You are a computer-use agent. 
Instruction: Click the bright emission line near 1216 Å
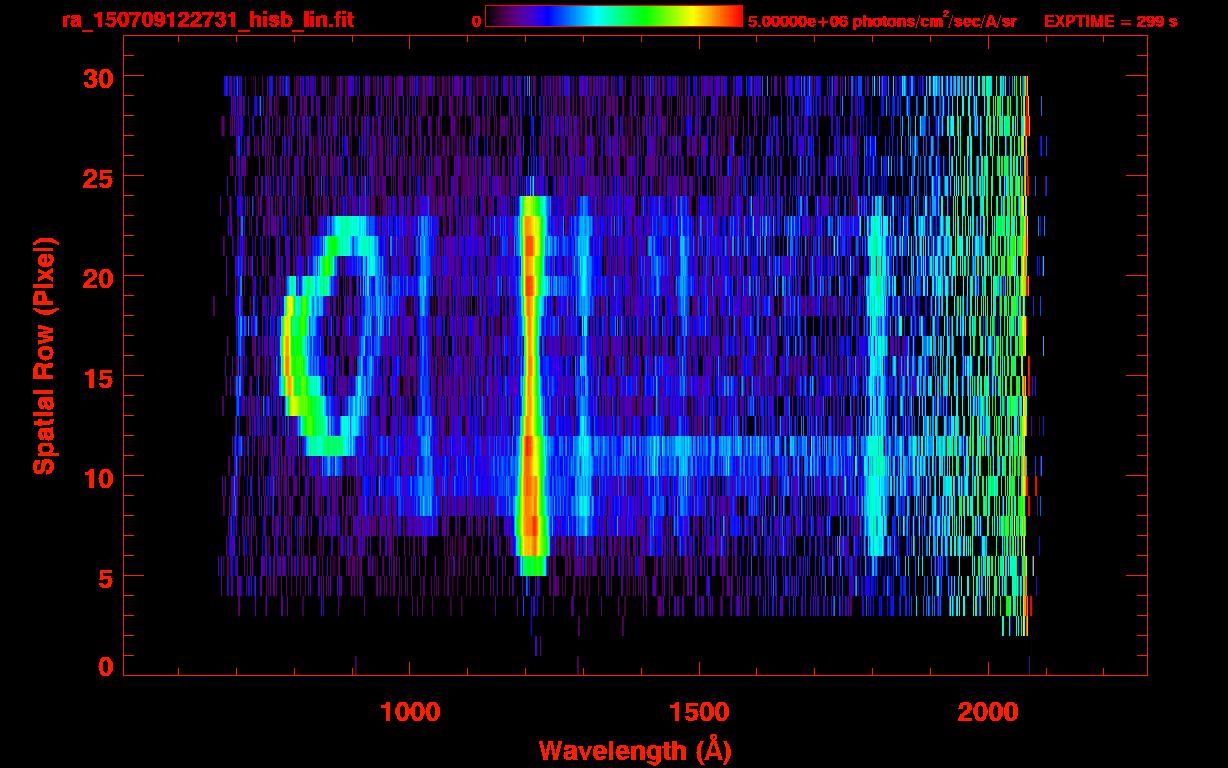[531, 386]
